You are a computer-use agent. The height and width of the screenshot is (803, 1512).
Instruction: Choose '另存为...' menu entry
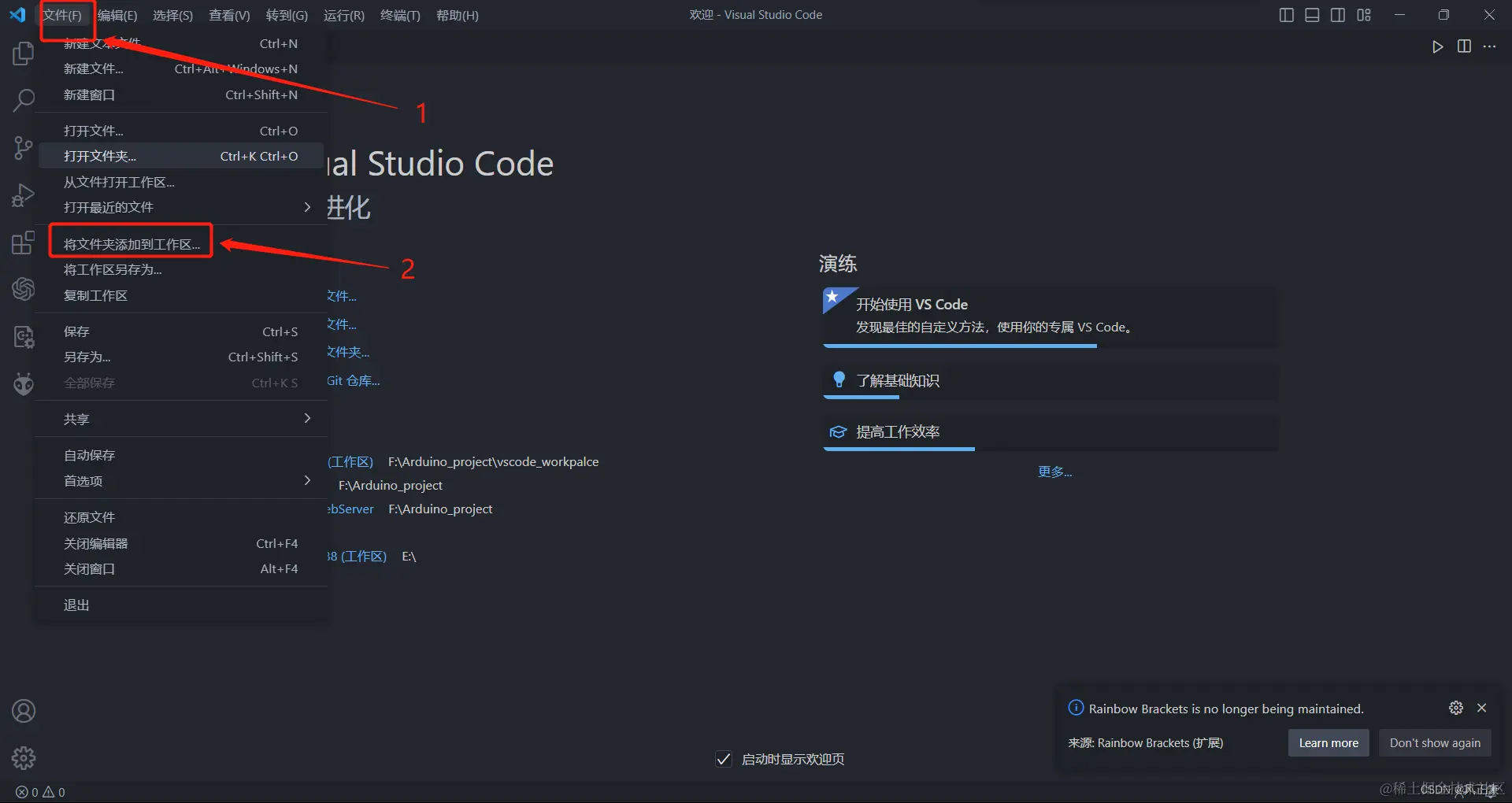point(181,357)
